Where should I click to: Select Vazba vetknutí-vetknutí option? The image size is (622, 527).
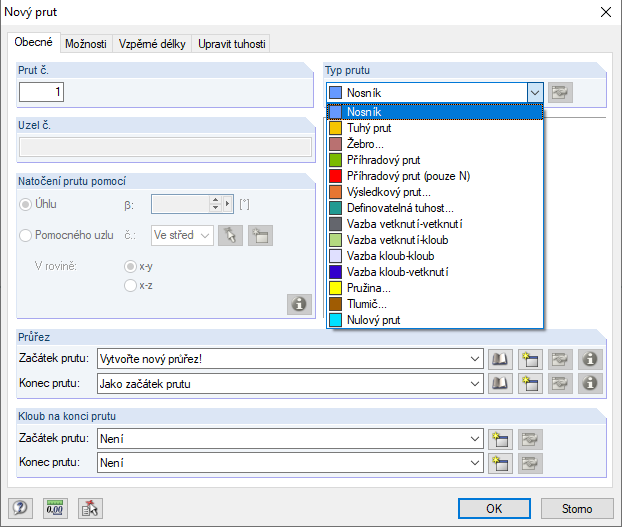tap(435, 224)
